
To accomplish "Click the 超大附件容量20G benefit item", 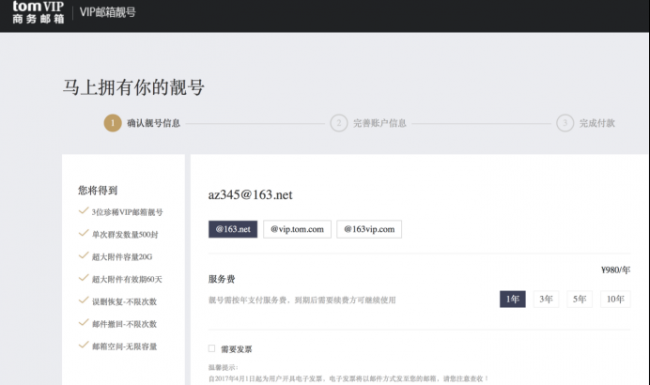I will click(122, 257).
